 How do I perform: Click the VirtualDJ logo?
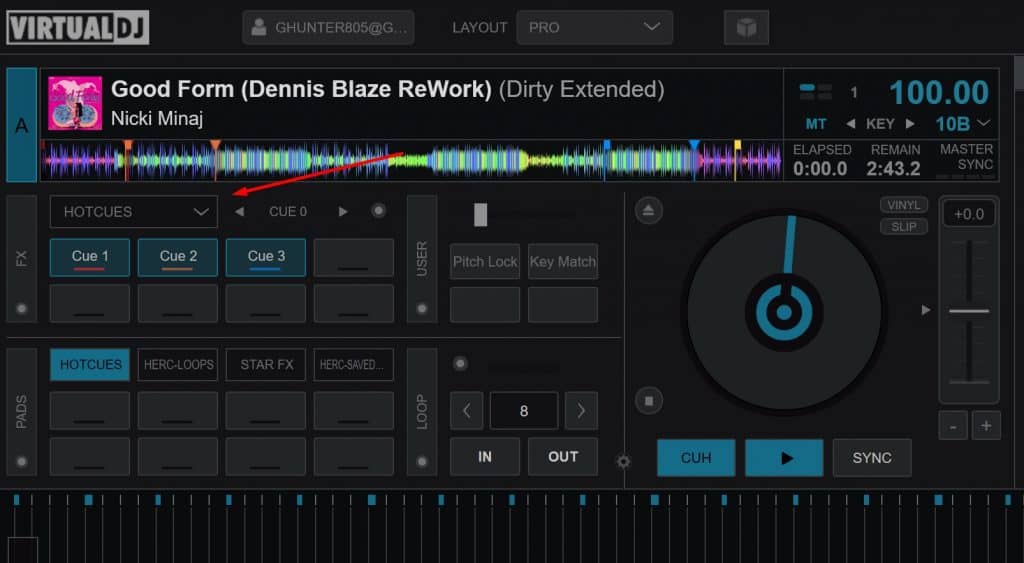[x=78, y=27]
